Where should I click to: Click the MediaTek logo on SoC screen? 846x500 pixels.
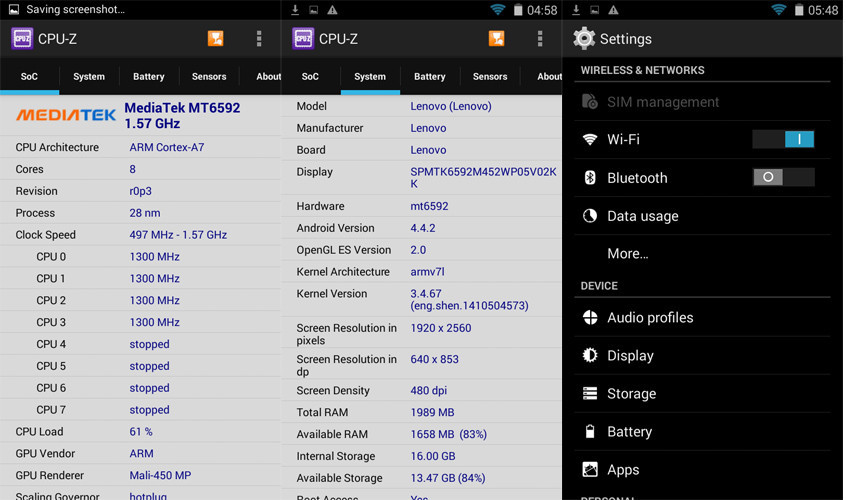click(66, 115)
